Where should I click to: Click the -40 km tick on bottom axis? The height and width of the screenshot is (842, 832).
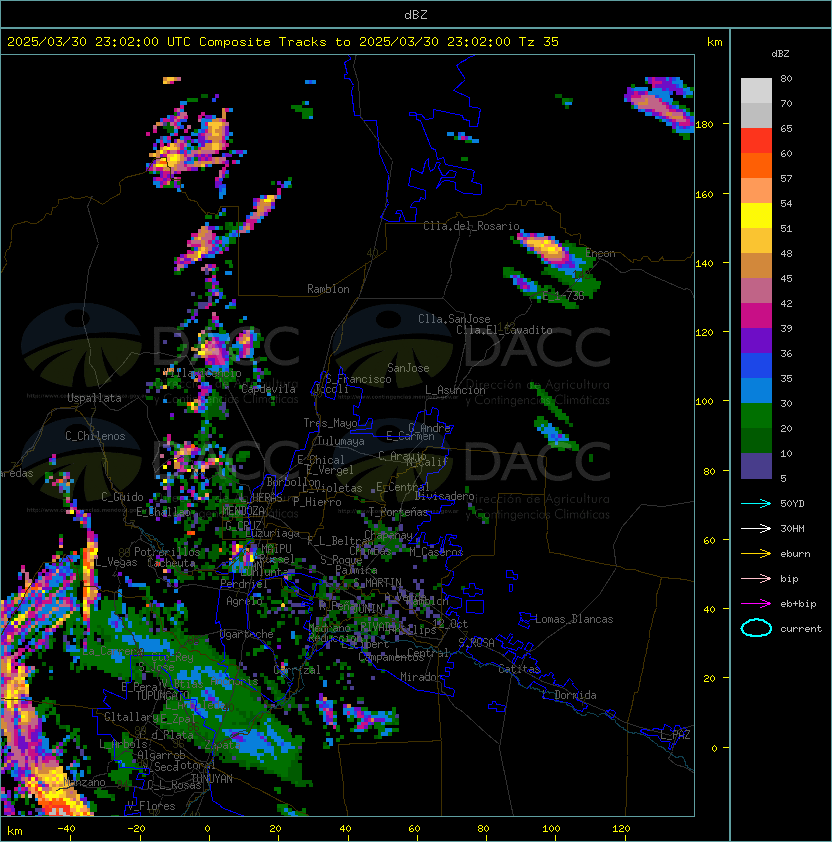(x=66, y=829)
